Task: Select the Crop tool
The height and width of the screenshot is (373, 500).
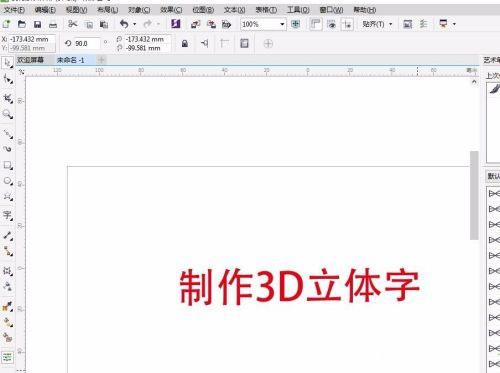Action: (x=7, y=98)
